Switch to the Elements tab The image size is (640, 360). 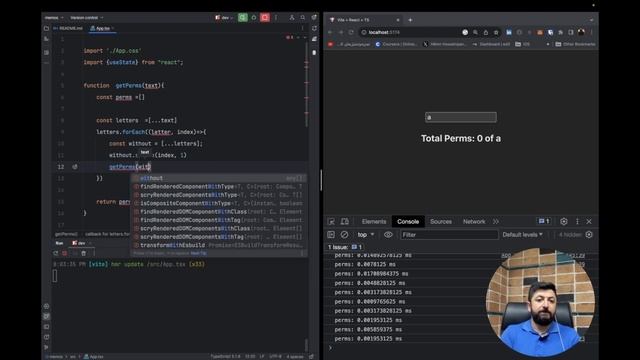tap(373, 222)
